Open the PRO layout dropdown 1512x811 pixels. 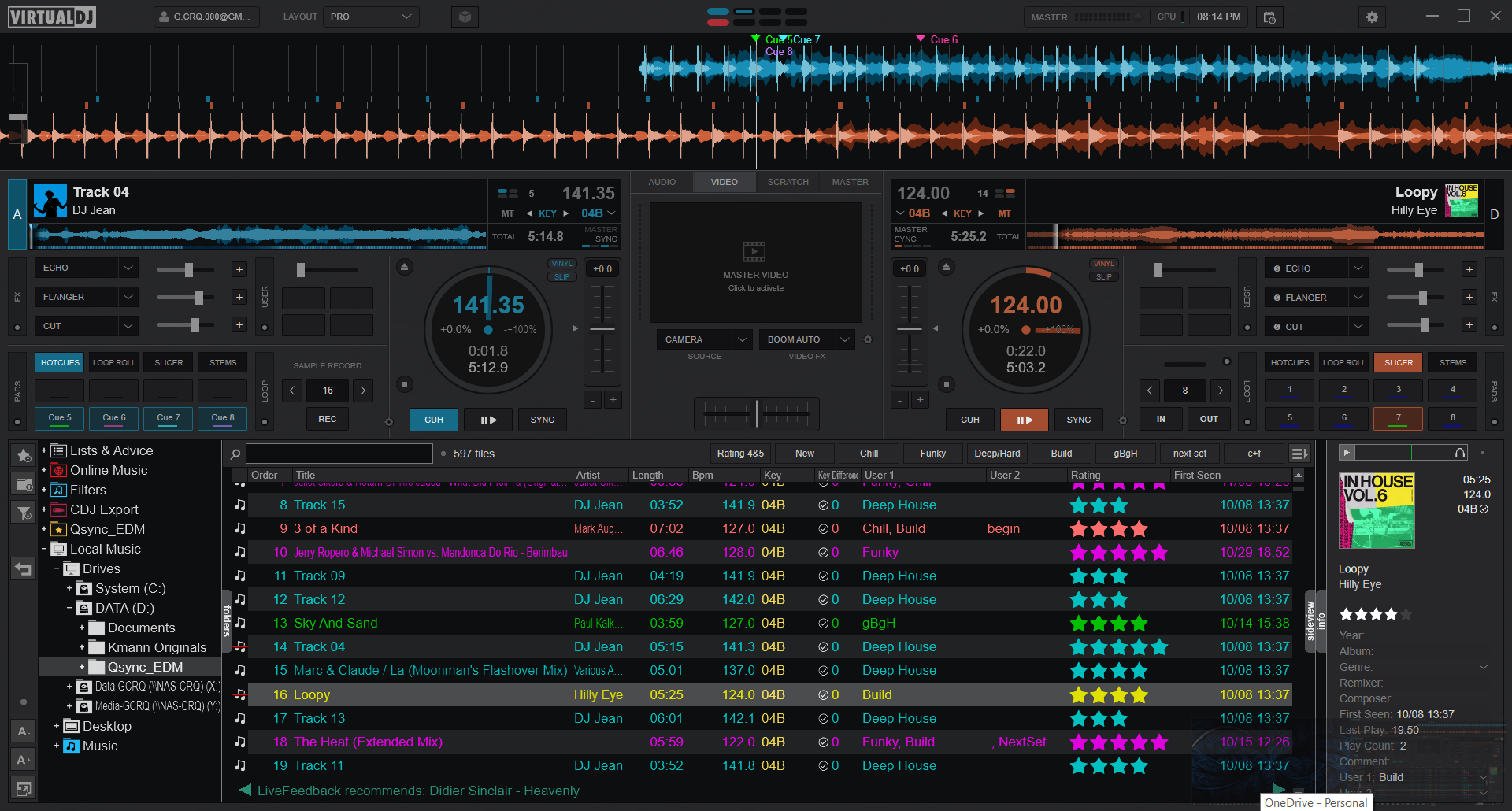point(371,17)
